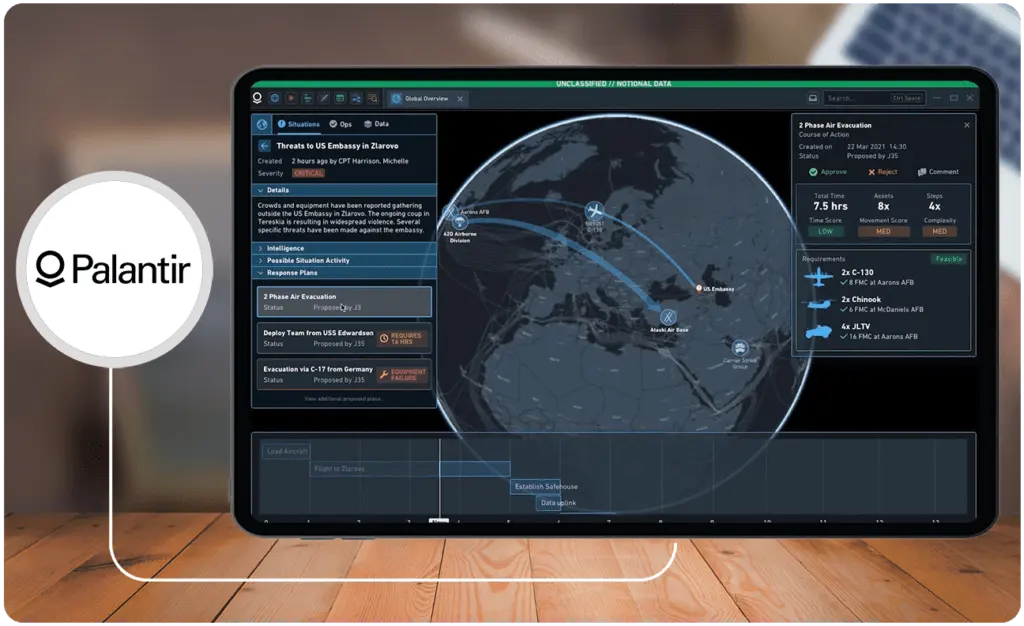The height and width of the screenshot is (626, 1024).
Task: Click the MED movement score badge
Action: coord(883,231)
